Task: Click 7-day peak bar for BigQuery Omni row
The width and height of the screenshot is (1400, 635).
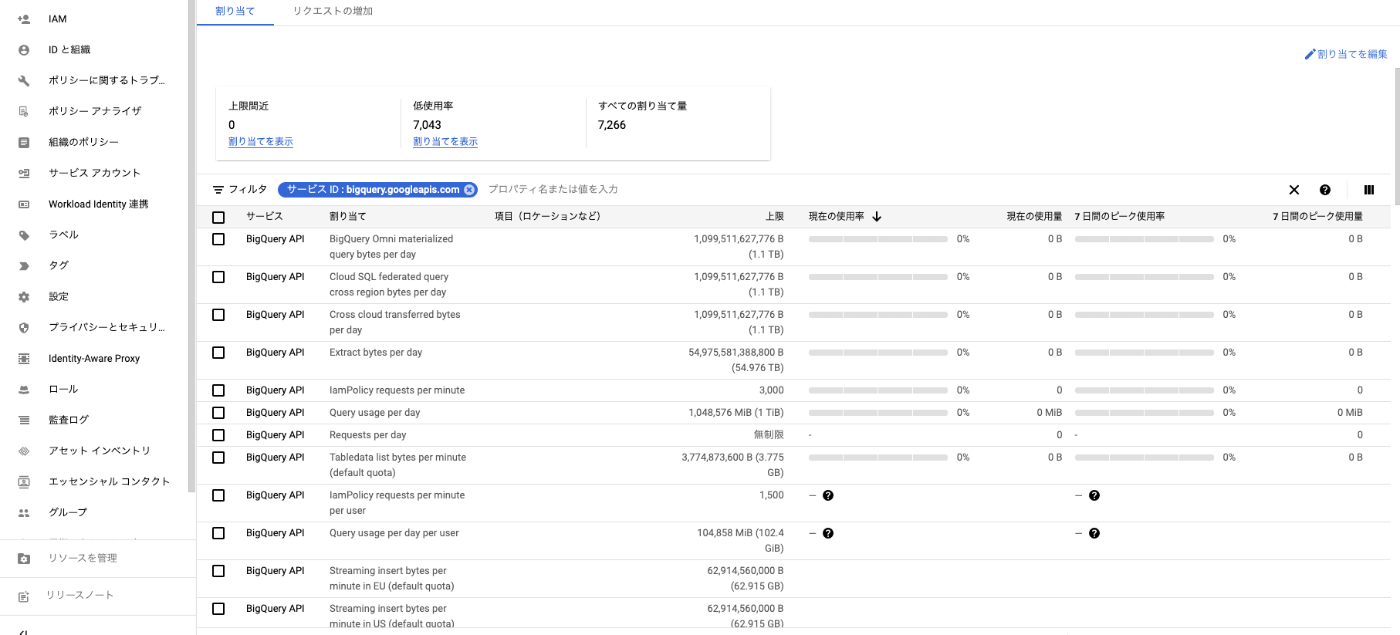Action: pos(1144,239)
